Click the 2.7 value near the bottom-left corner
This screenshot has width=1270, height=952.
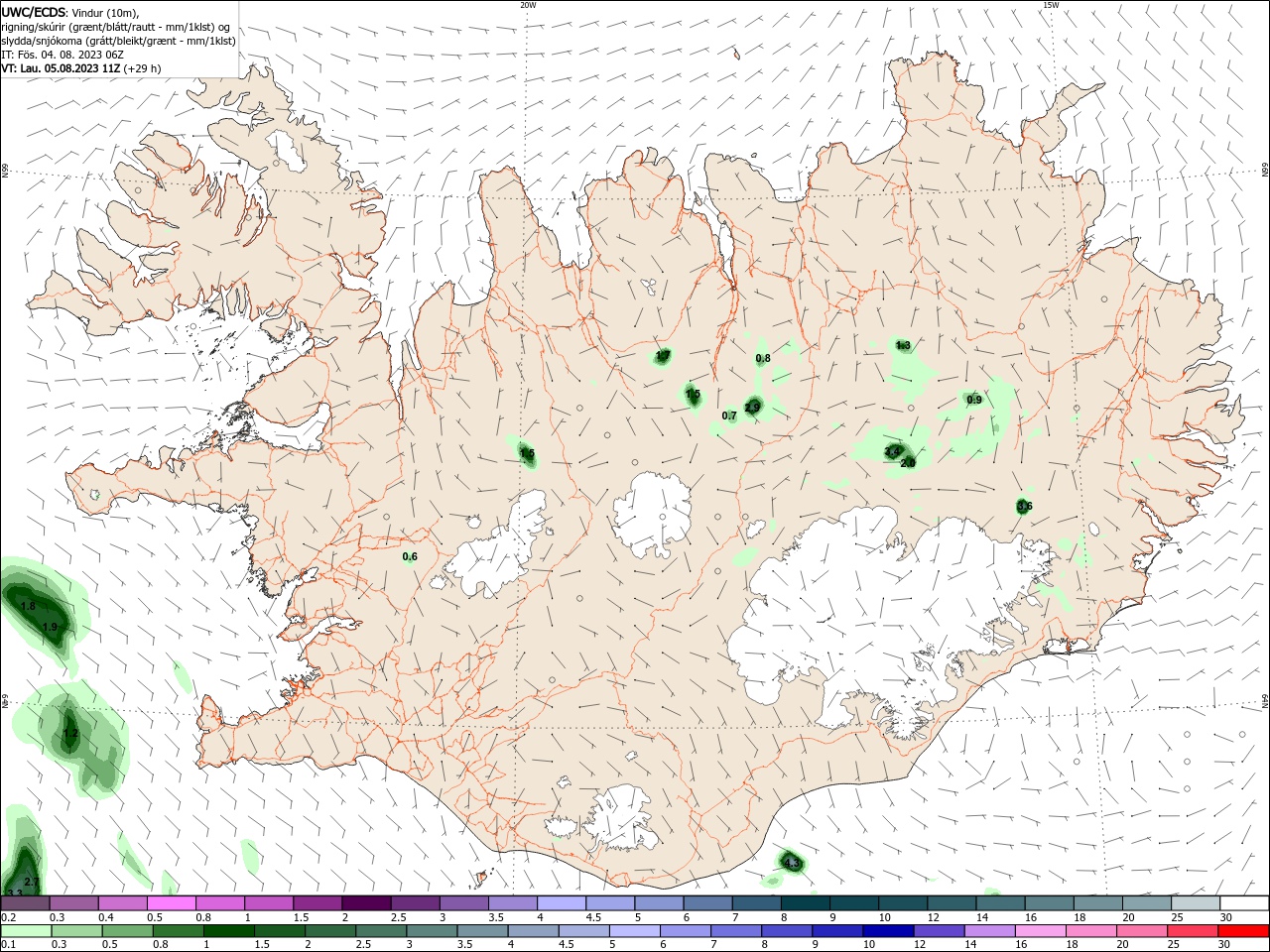point(31,882)
